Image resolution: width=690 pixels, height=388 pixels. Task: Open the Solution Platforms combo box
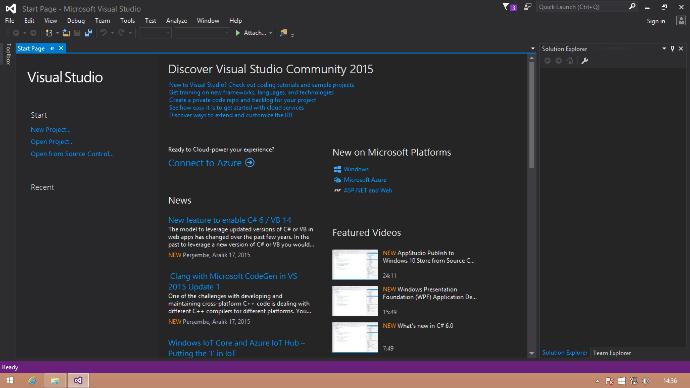click(x=202, y=33)
